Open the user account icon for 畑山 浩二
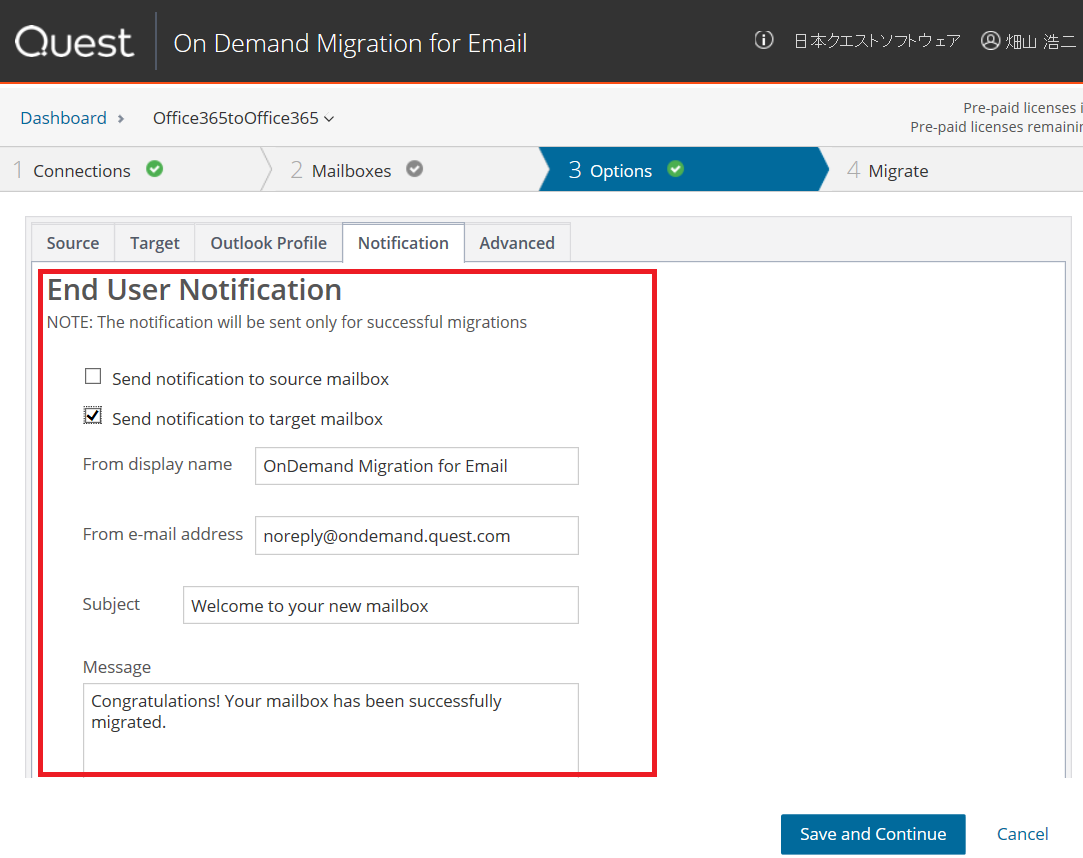The height and width of the screenshot is (858, 1083). [990, 41]
